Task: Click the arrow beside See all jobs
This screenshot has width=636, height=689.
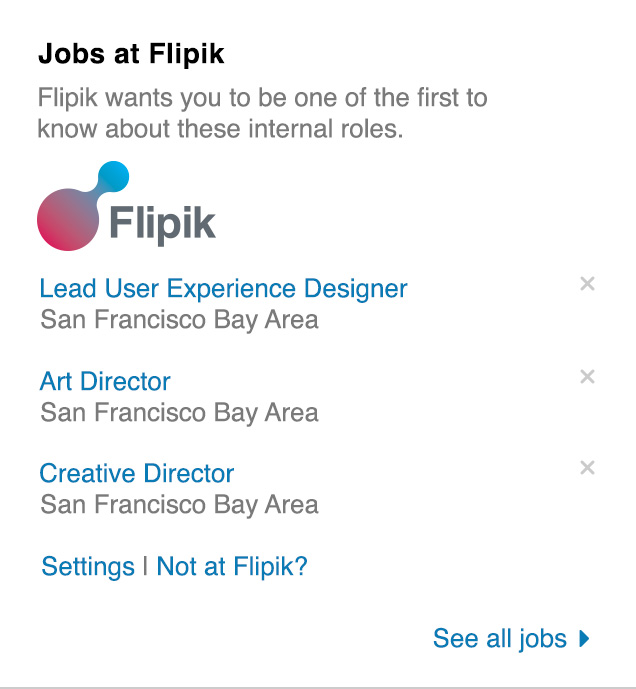Action: tap(585, 638)
